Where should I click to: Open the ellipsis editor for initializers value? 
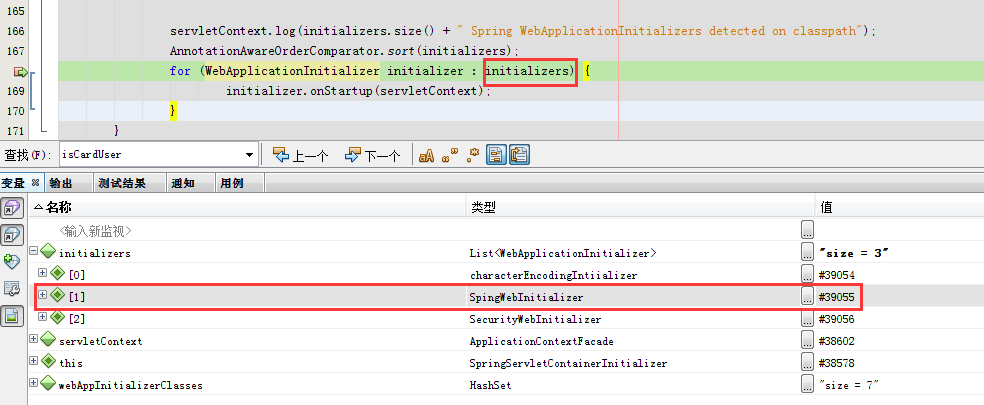(808, 252)
